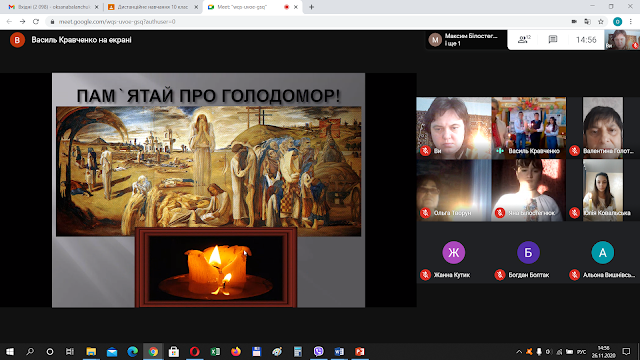Click the lock site-info icon
The width and height of the screenshot is (640, 360).
52,22
